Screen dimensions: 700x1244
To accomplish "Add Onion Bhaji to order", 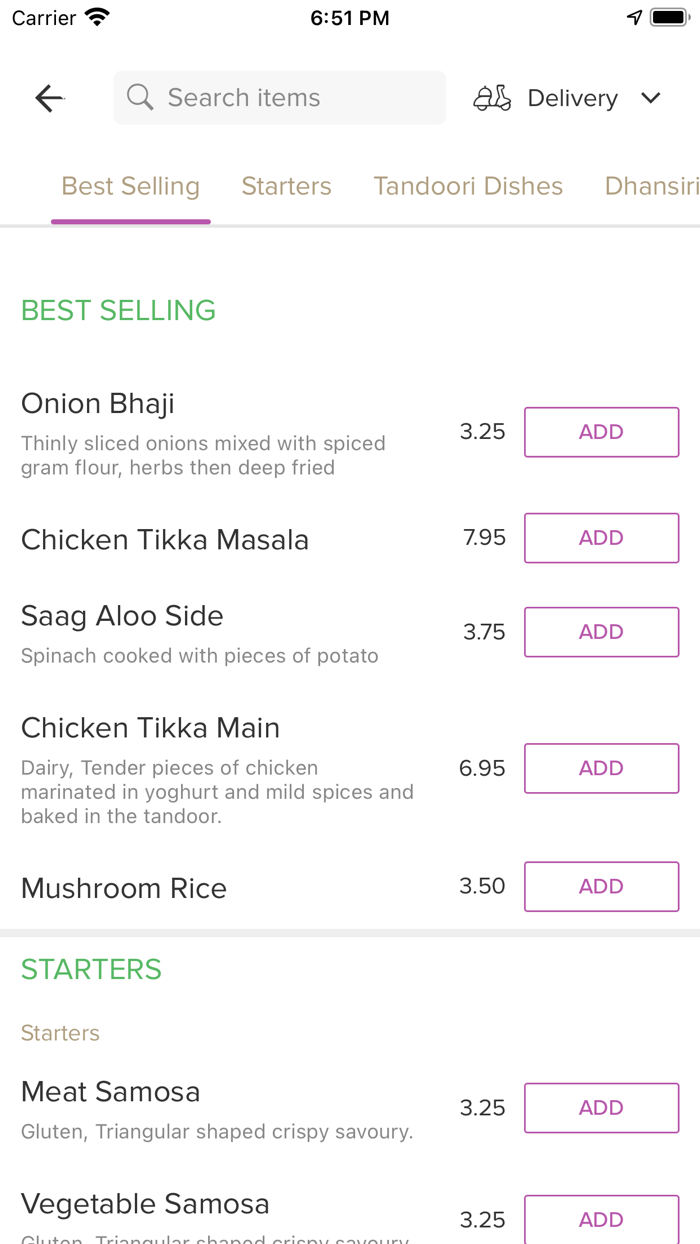I will pos(601,432).
